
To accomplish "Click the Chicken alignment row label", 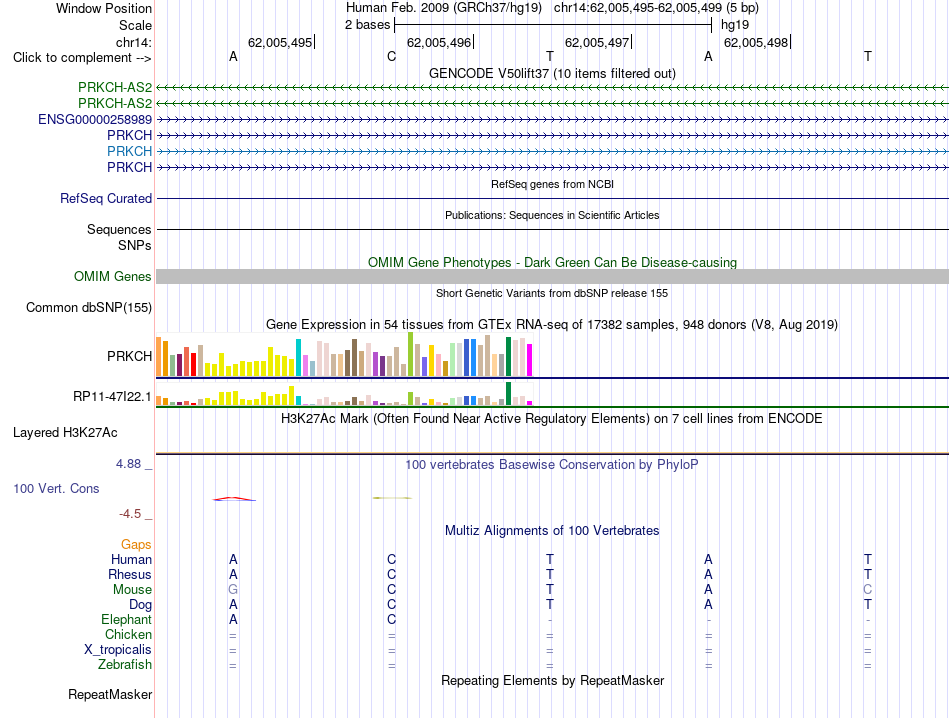I will click(x=128, y=634).
